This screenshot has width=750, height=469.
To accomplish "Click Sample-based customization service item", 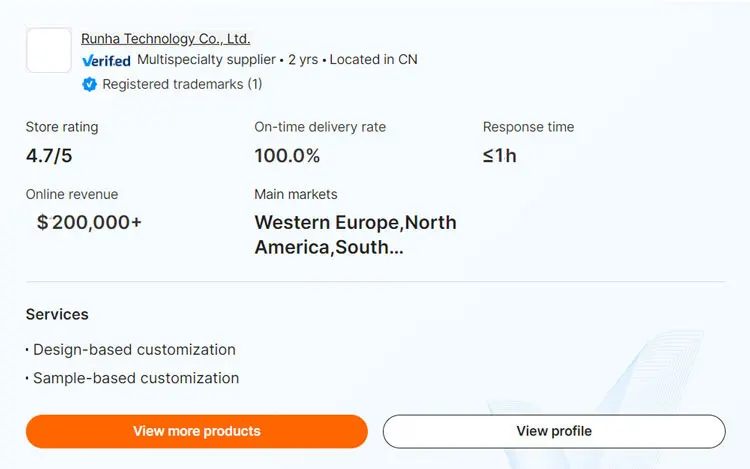I will 136,378.
